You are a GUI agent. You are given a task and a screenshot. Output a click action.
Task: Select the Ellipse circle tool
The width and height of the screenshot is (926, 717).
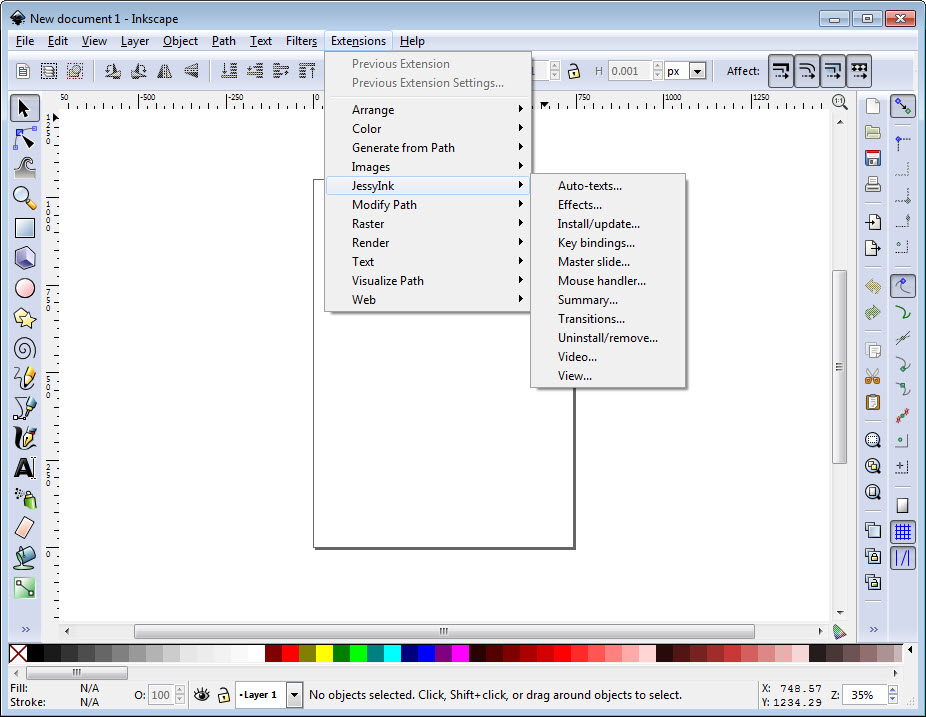tap(24, 288)
